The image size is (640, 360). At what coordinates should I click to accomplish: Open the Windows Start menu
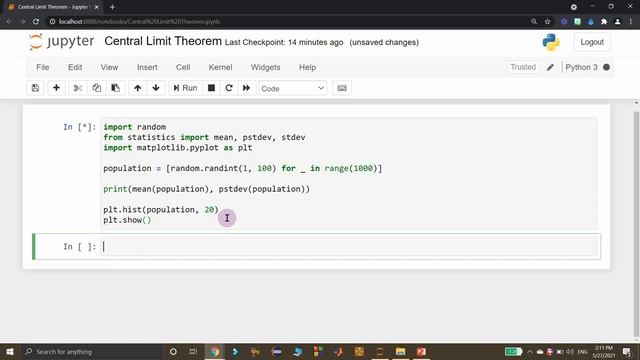pyautogui.click(x=10, y=351)
